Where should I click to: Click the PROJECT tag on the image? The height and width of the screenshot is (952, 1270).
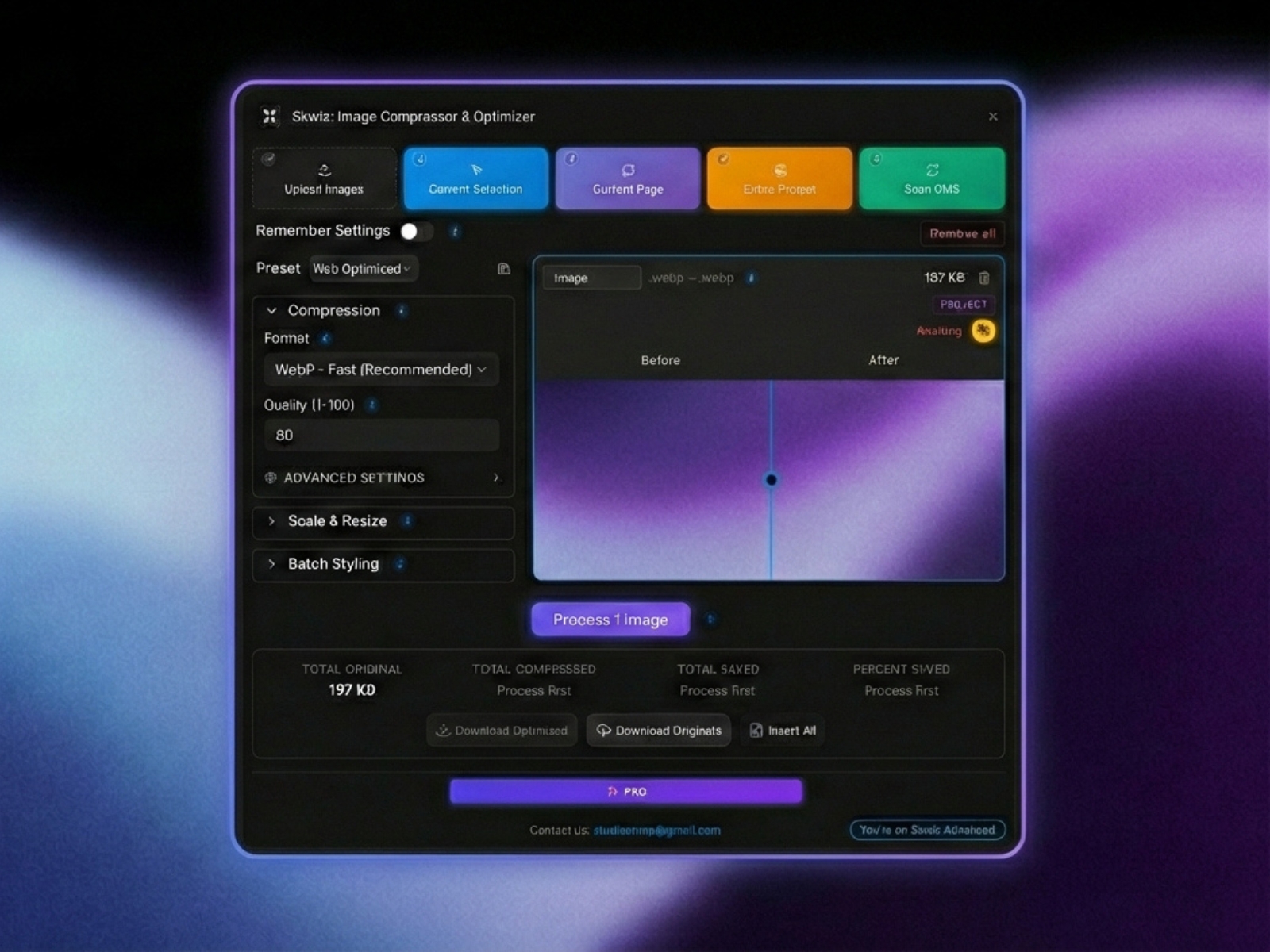963,305
